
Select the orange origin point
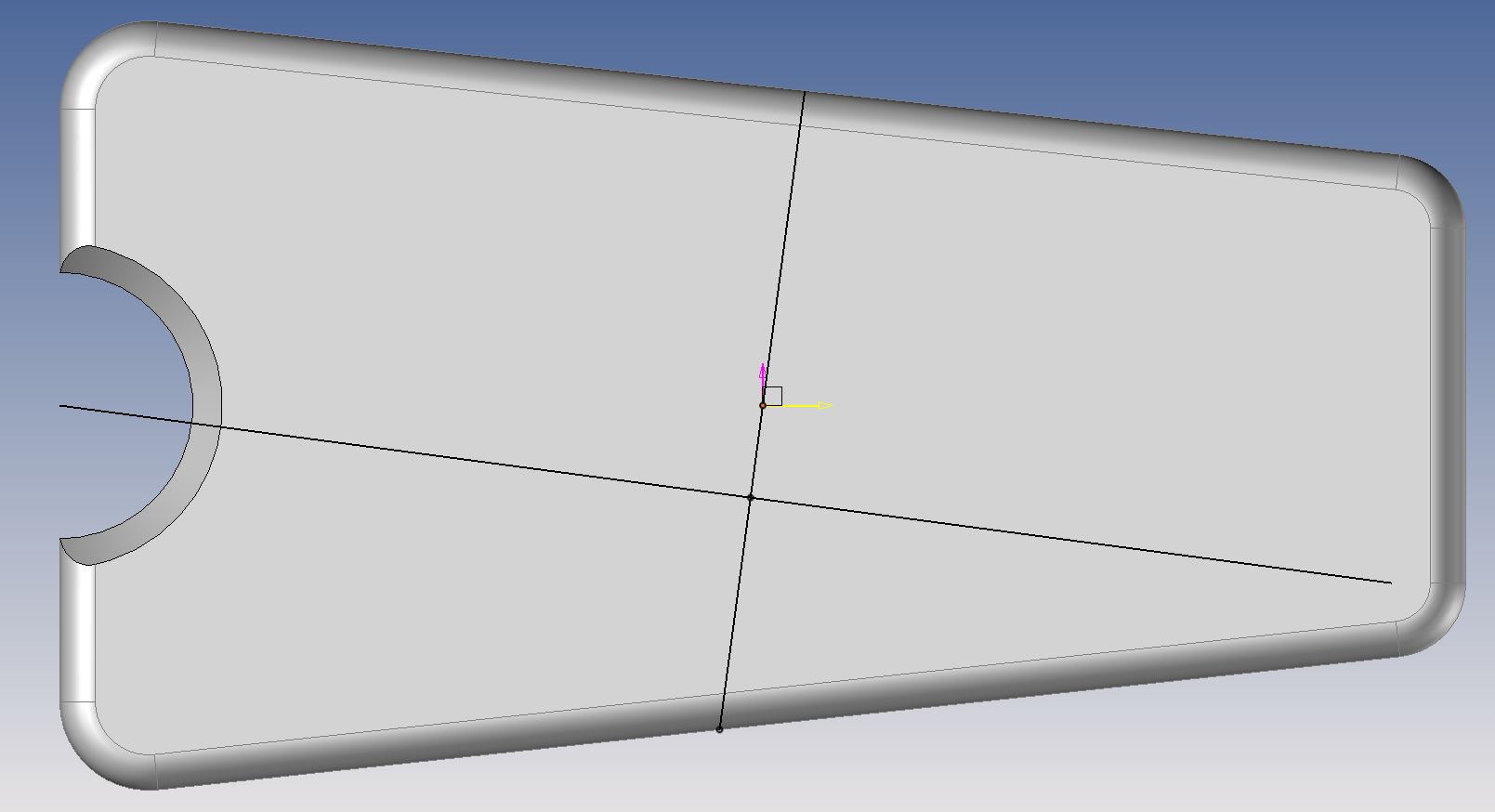(x=763, y=406)
